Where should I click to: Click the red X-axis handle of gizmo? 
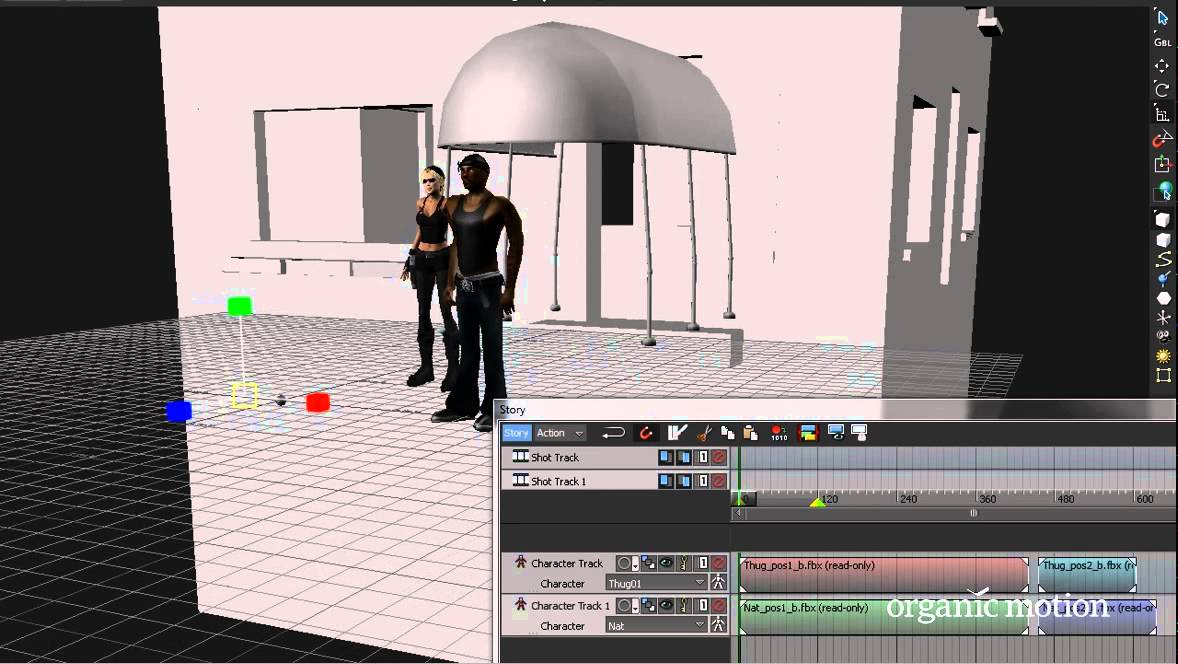318,403
